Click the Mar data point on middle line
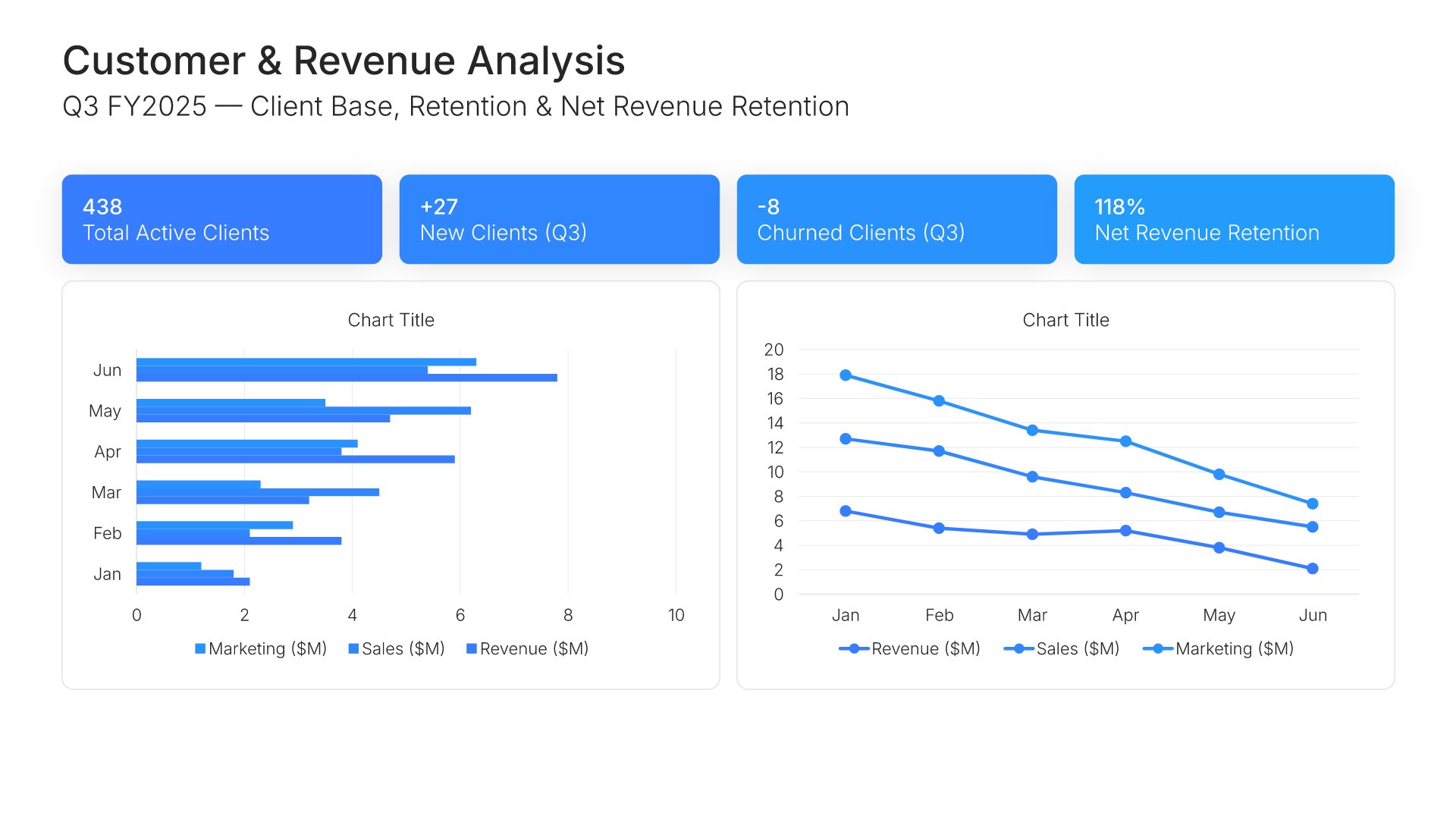 1032,477
